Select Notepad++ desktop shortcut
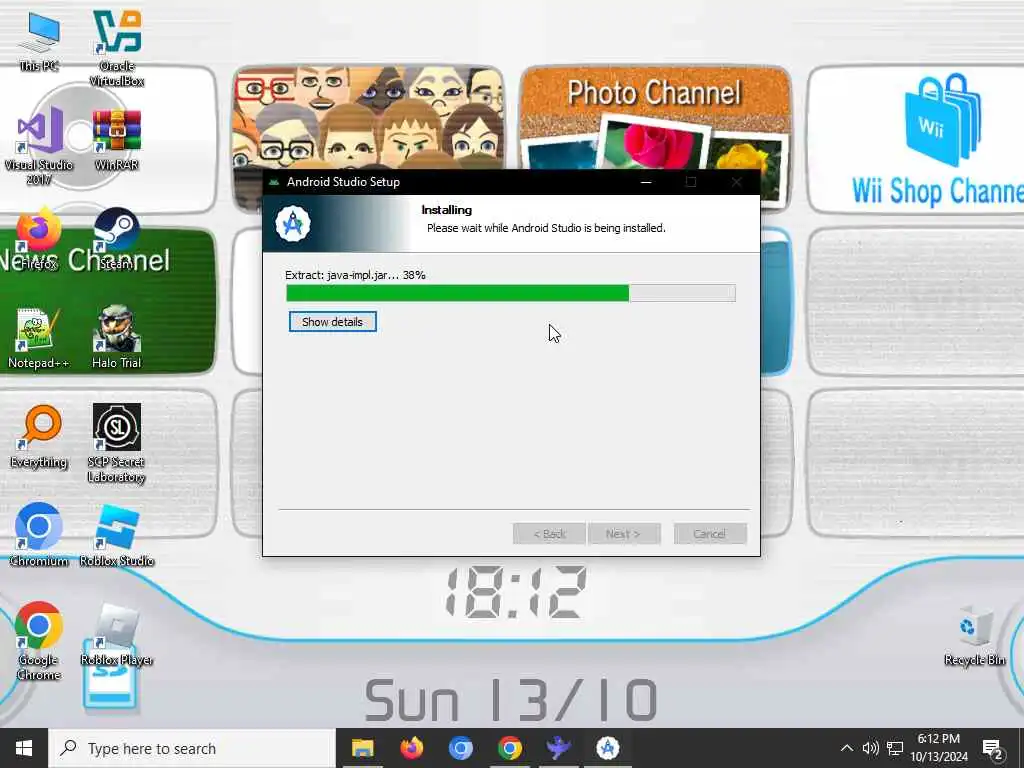 pos(39,337)
